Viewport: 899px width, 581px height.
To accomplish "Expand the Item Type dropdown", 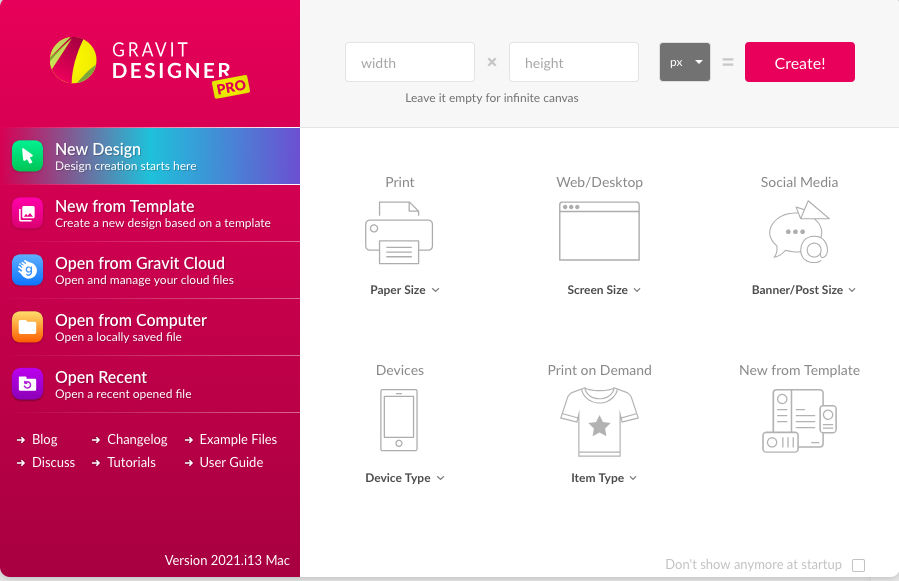I will [x=604, y=478].
